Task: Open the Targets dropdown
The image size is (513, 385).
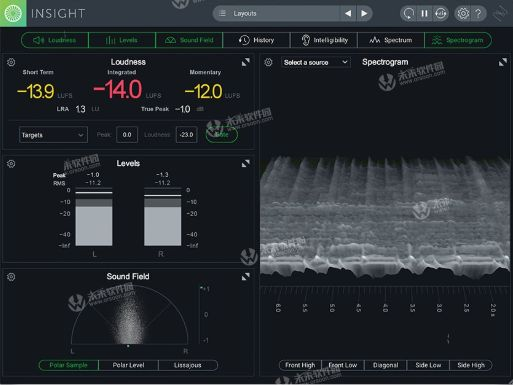Action: [x=53, y=135]
